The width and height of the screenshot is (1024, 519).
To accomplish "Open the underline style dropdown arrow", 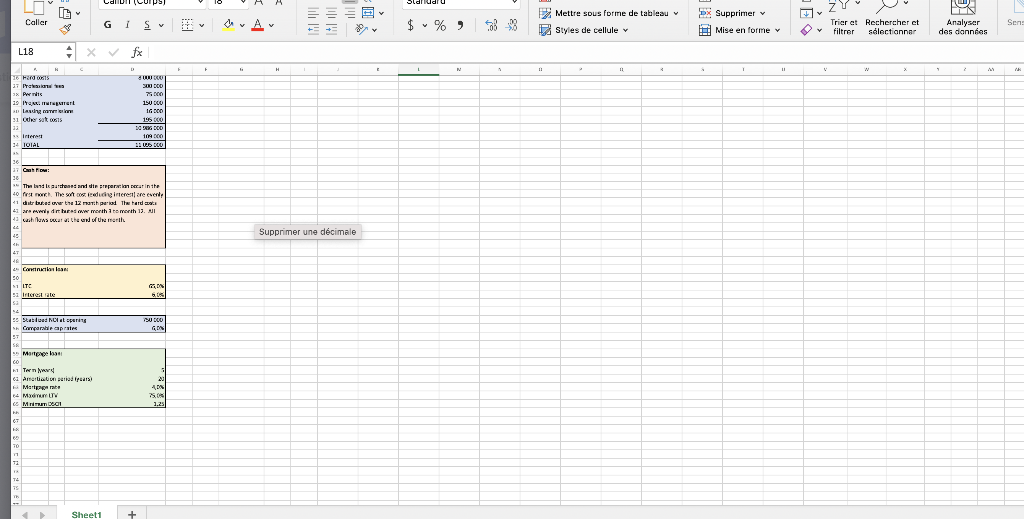I will point(161,25).
